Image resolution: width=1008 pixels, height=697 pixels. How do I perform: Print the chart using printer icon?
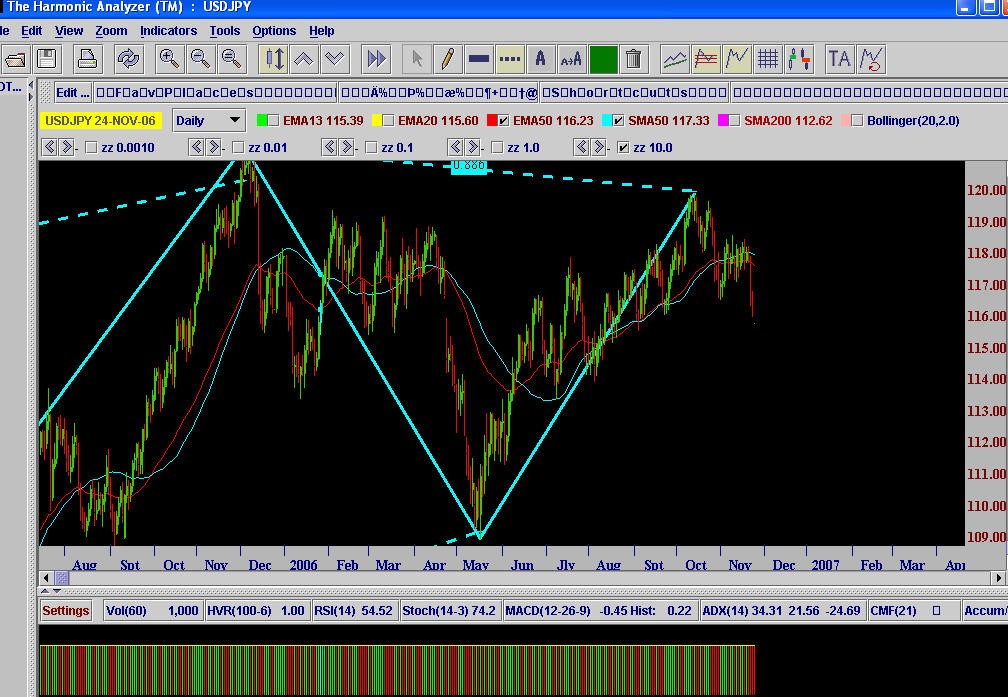(87, 60)
